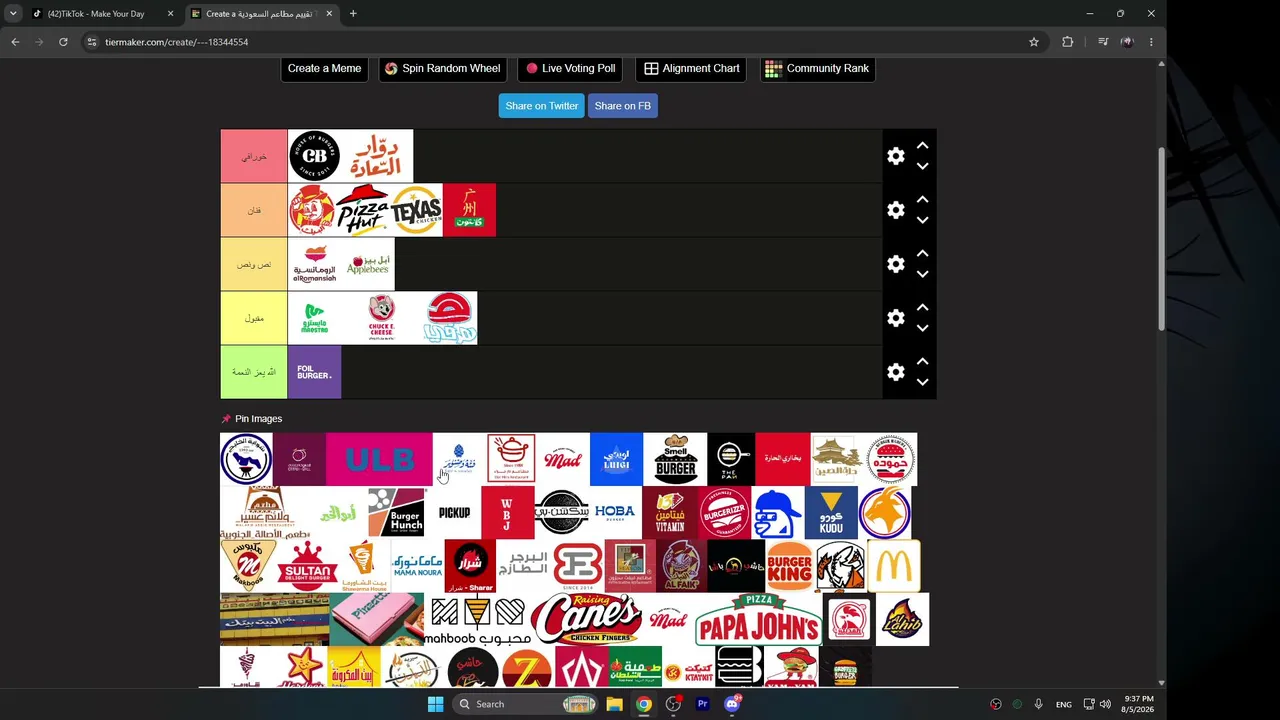1280x720 pixels.
Task: Pick the Papa John's Pizza logo
Action: click(x=759, y=620)
